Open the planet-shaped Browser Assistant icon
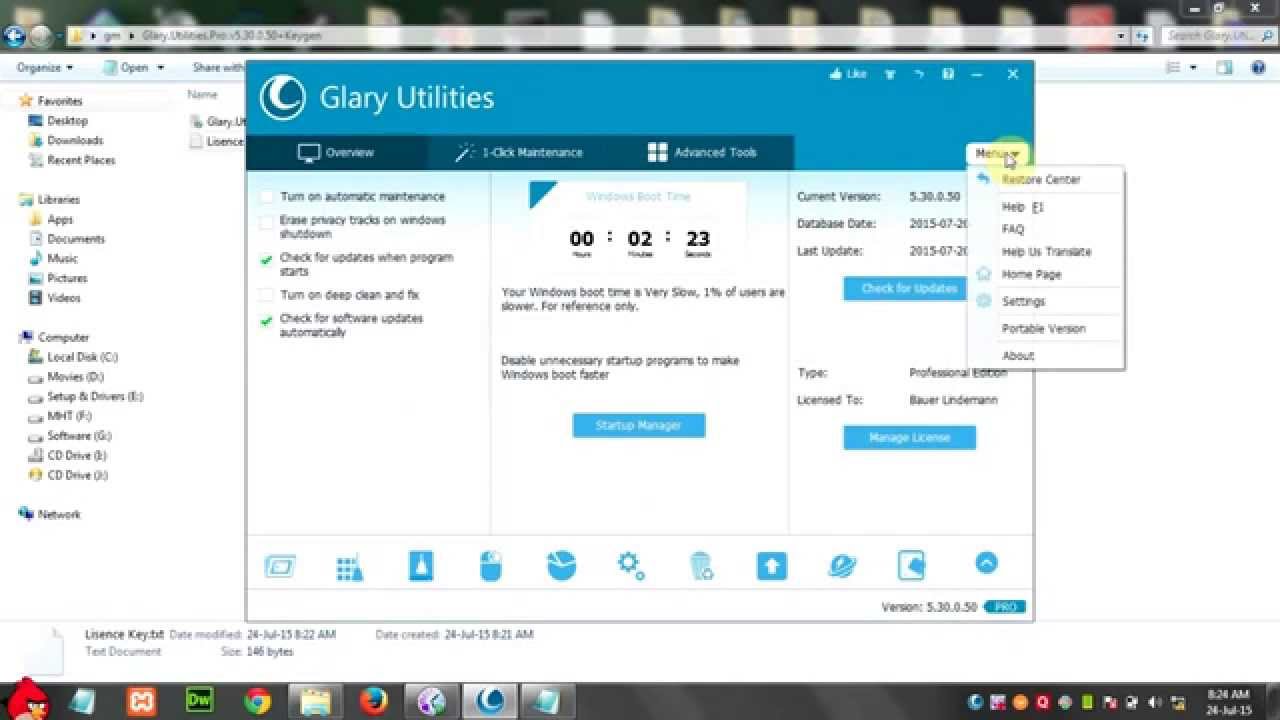 click(x=842, y=566)
